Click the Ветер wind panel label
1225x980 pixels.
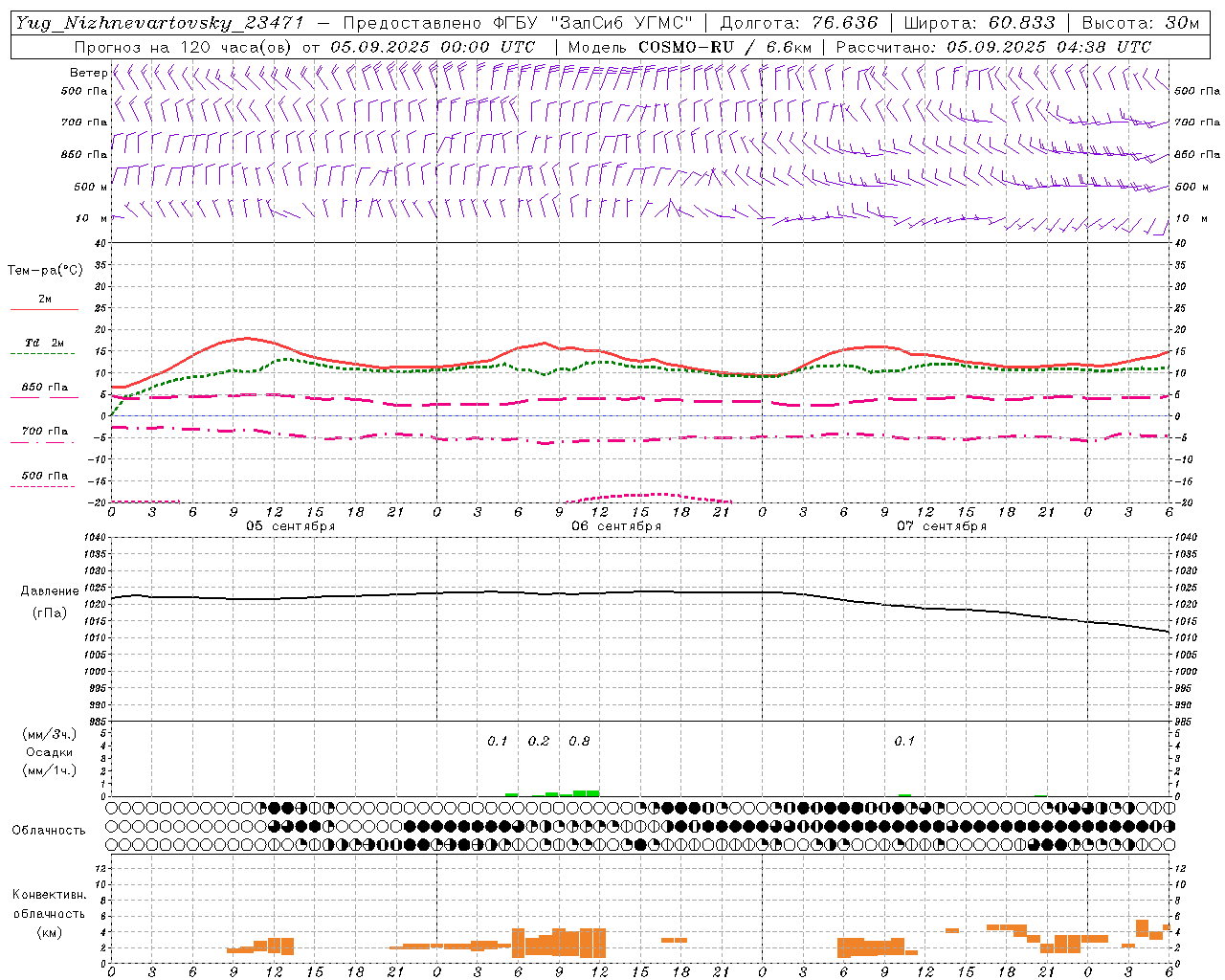click(x=89, y=73)
